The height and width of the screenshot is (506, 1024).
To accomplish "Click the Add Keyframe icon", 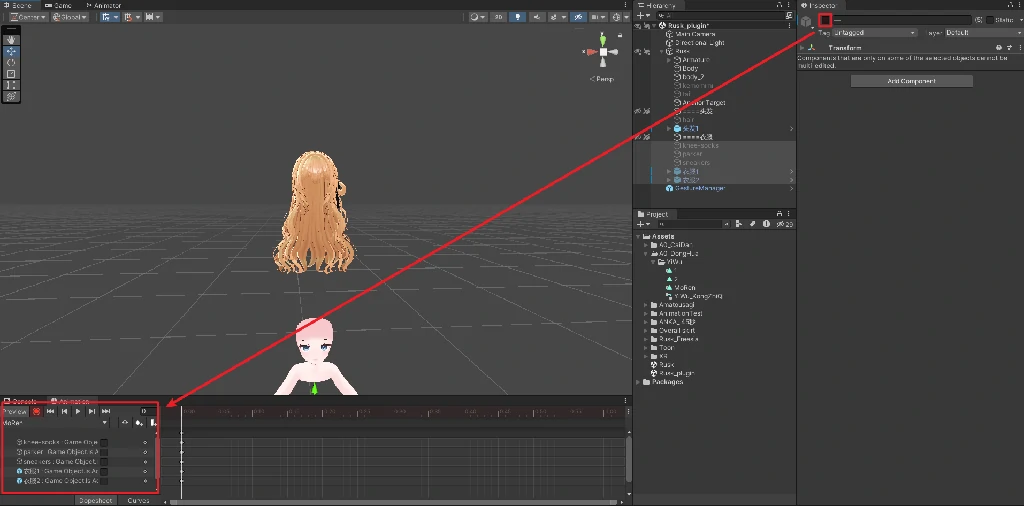I will (139, 423).
